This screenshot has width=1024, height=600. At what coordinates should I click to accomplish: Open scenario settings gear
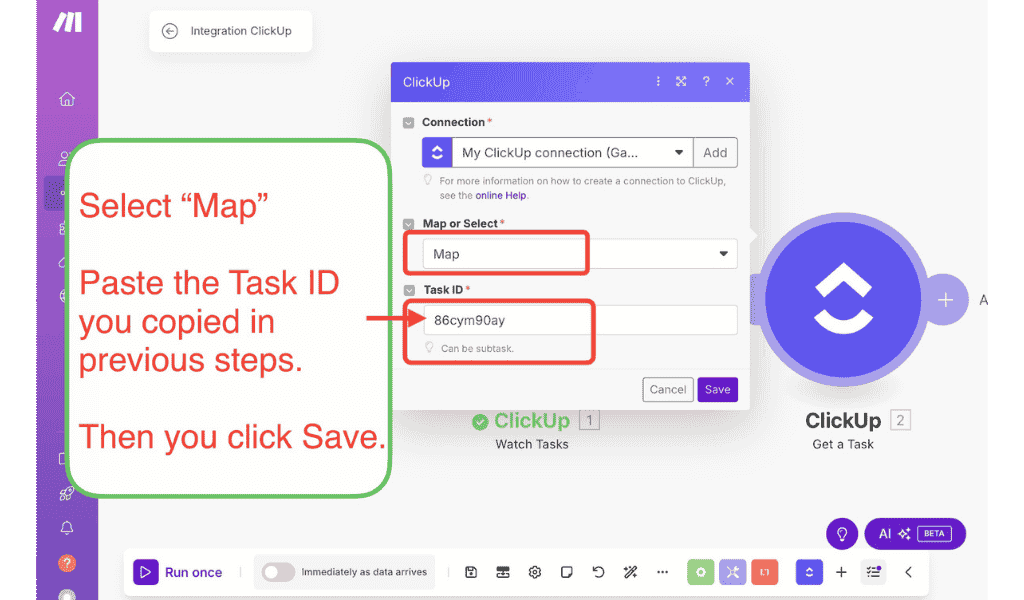(x=535, y=573)
